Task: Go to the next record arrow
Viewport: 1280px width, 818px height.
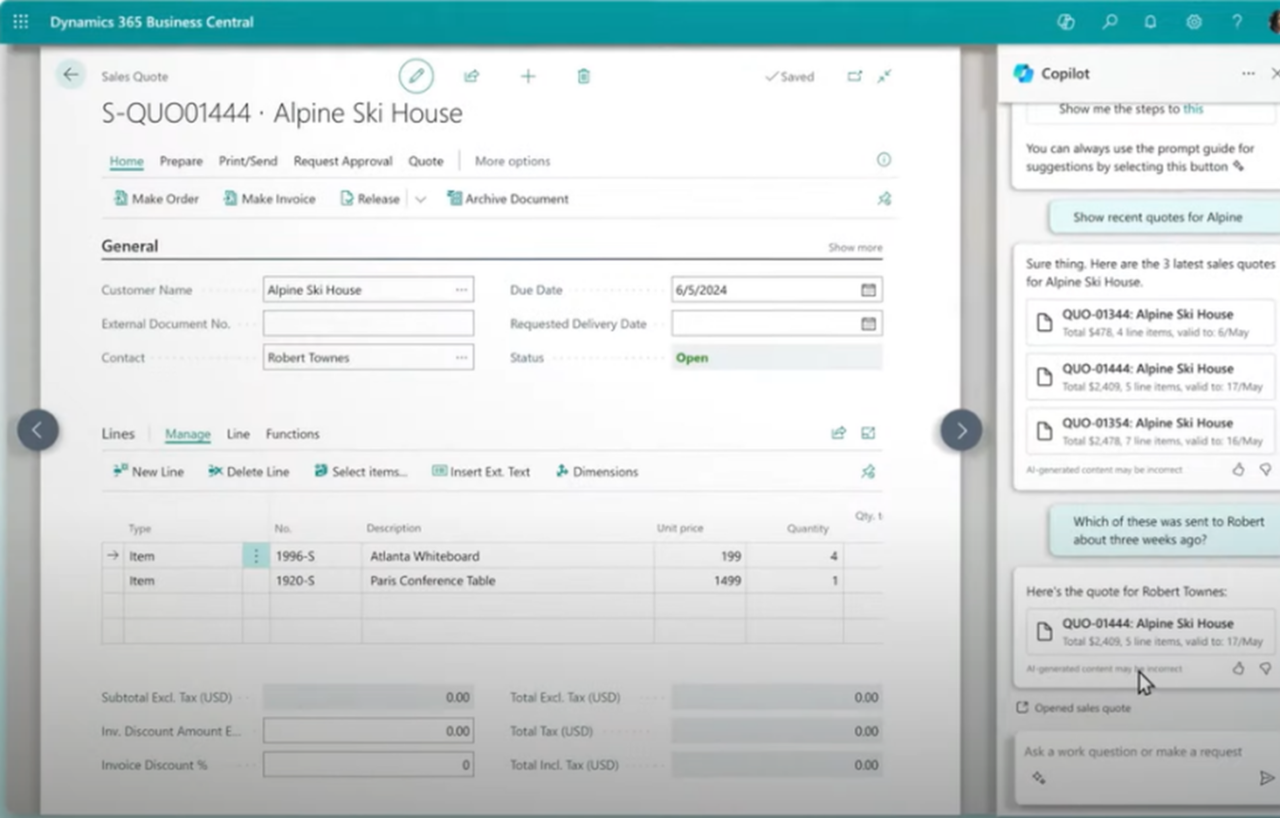Action: 961,431
